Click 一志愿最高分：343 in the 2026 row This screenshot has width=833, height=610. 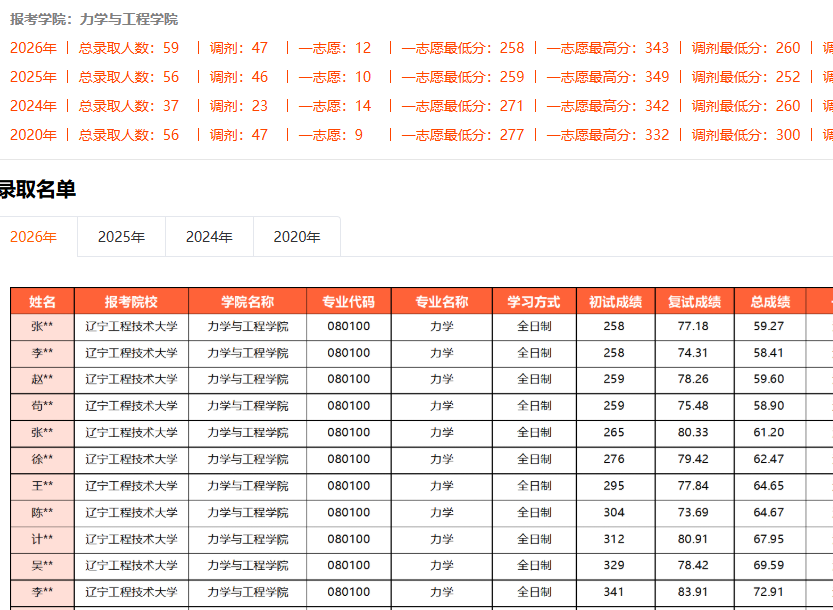click(608, 48)
